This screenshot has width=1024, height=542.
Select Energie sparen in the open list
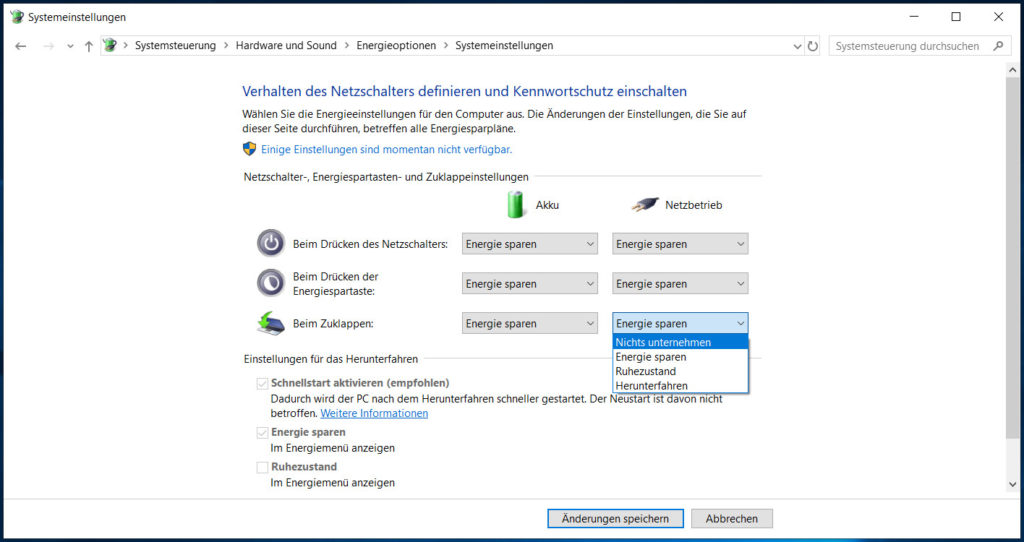680,357
